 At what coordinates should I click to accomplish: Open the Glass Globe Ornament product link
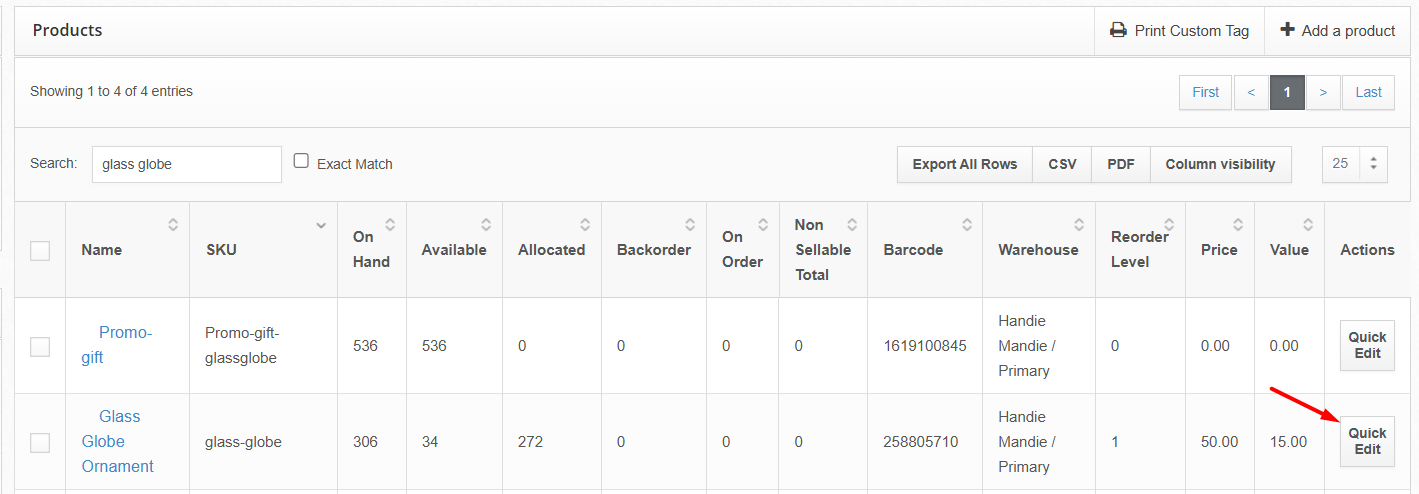point(118,441)
